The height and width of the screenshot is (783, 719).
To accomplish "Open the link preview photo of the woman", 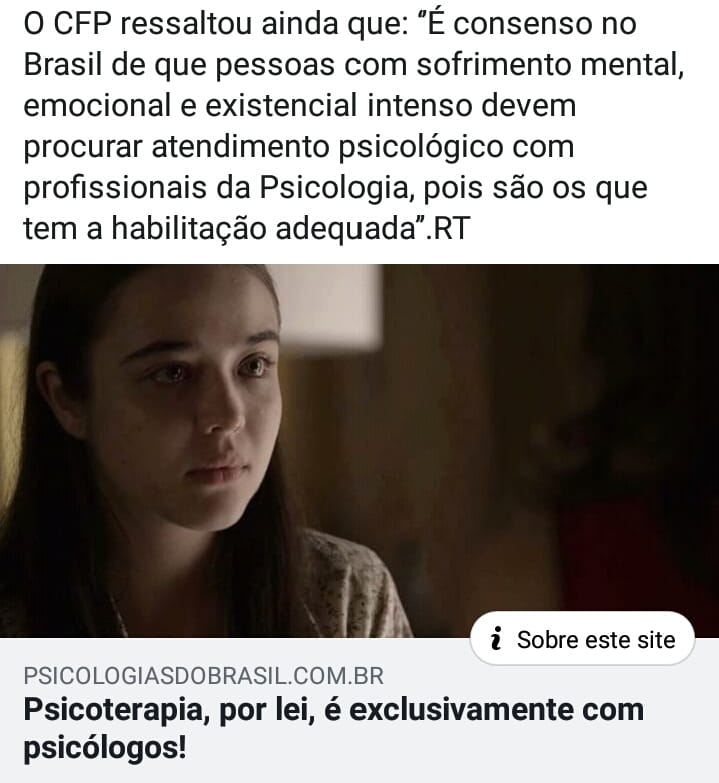I will pyautogui.click(x=360, y=451).
